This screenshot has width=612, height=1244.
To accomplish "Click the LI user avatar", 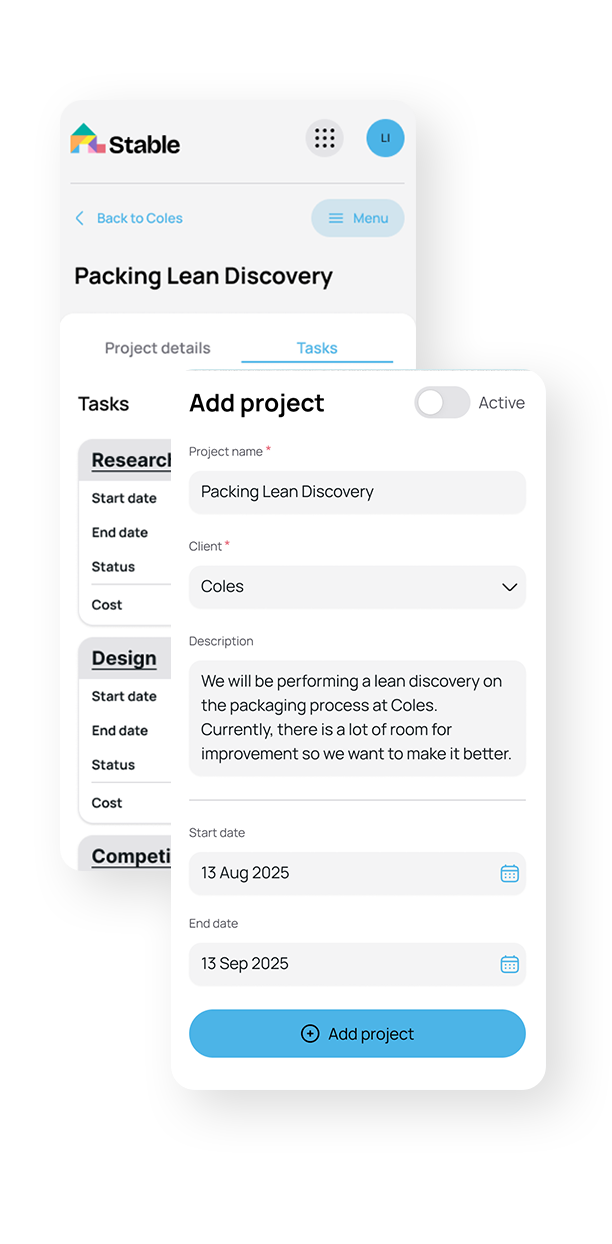I will [385, 138].
